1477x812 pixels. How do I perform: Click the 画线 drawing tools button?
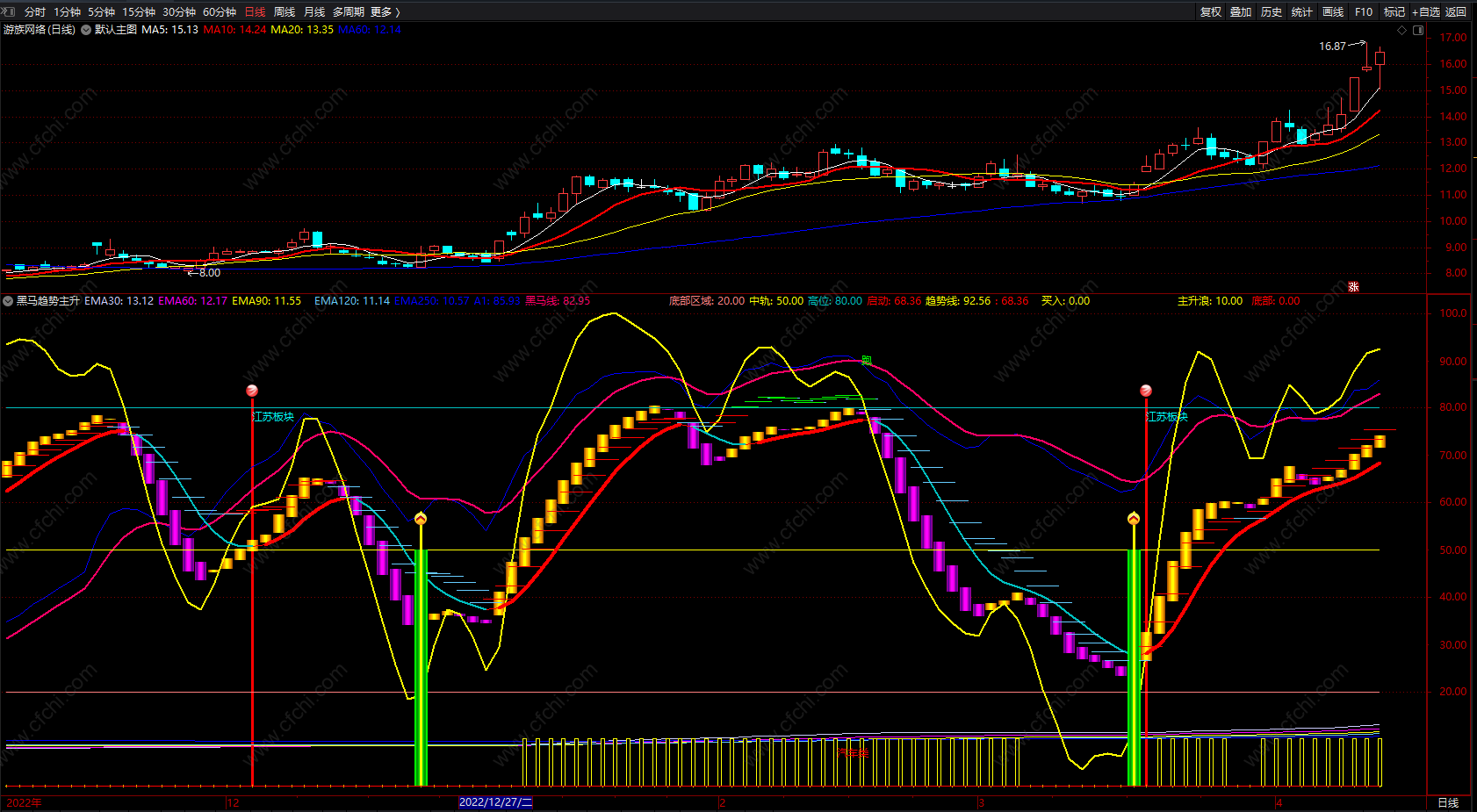pyautogui.click(x=1333, y=11)
